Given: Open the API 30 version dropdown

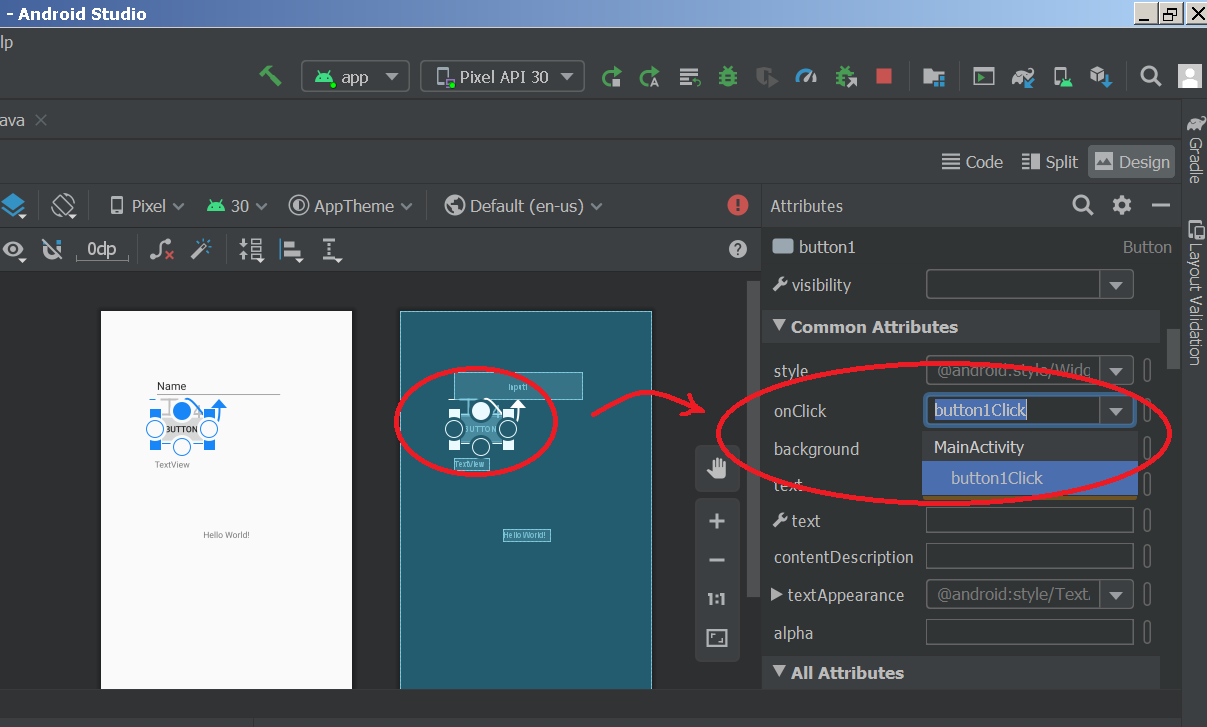Looking at the screenshot, I should (x=237, y=206).
